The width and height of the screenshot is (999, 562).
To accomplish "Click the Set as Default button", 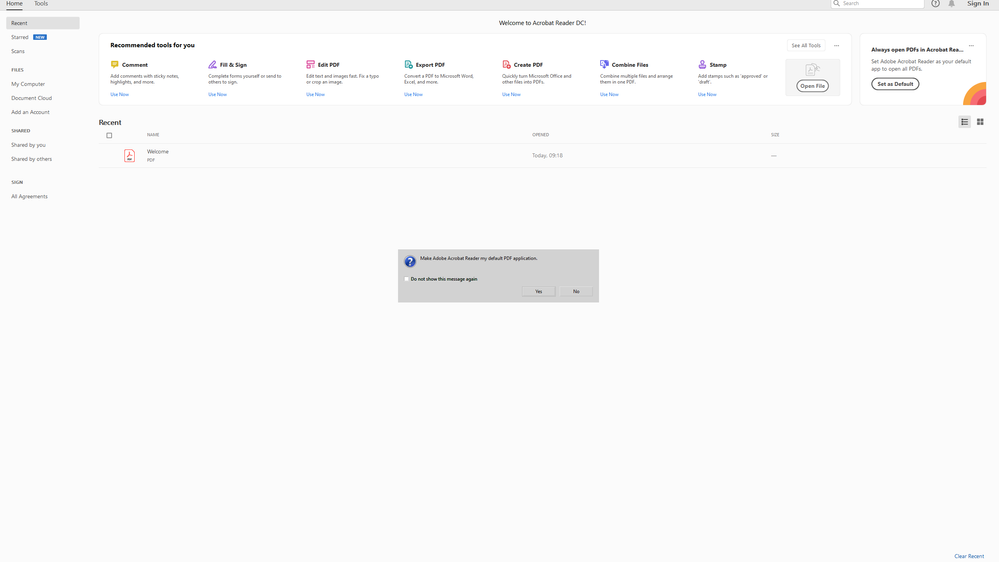I will (x=895, y=83).
